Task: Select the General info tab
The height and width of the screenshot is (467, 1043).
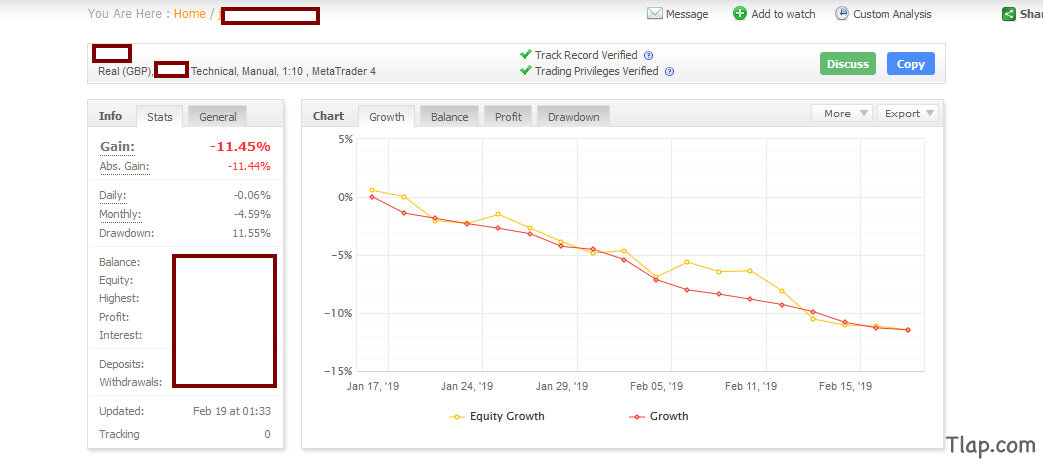Action: click(218, 116)
